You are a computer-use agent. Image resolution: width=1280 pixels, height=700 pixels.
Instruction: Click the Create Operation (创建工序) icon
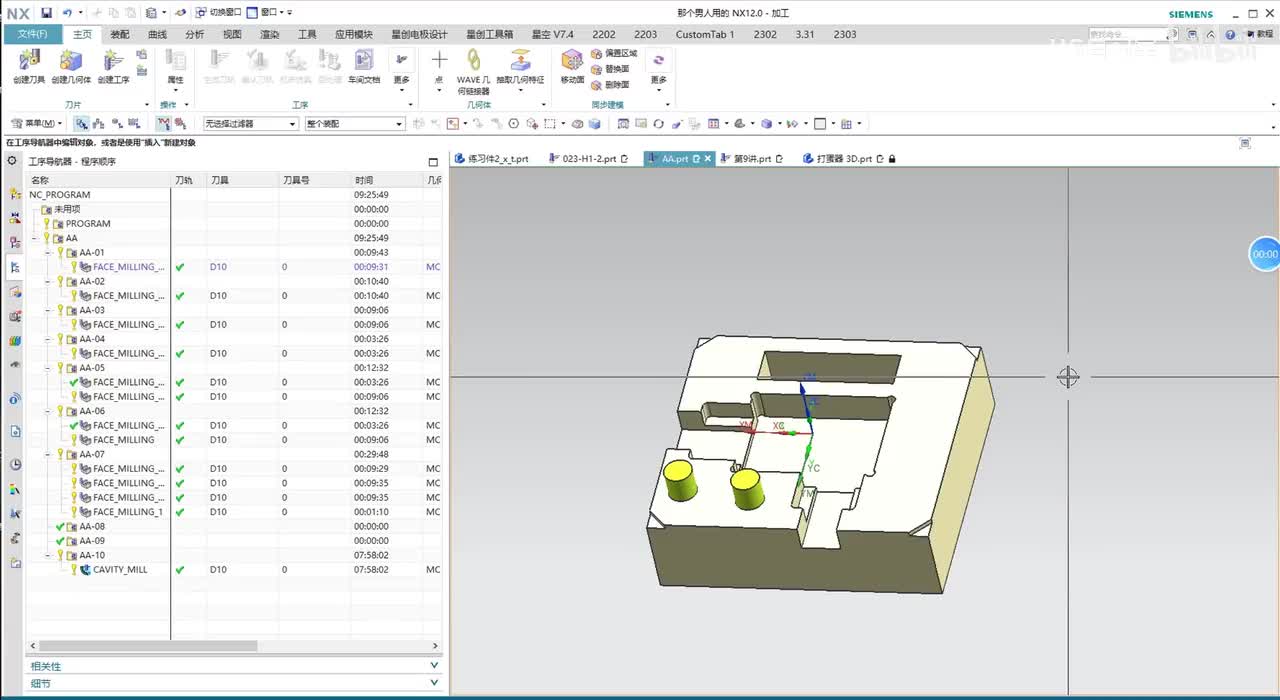[x=113, y=63]
